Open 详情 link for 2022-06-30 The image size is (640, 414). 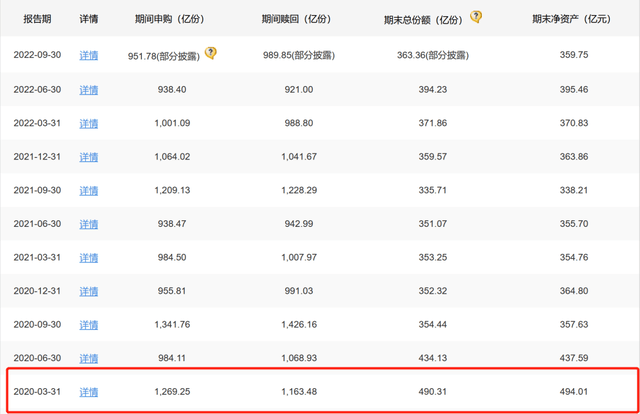point(89,90)
